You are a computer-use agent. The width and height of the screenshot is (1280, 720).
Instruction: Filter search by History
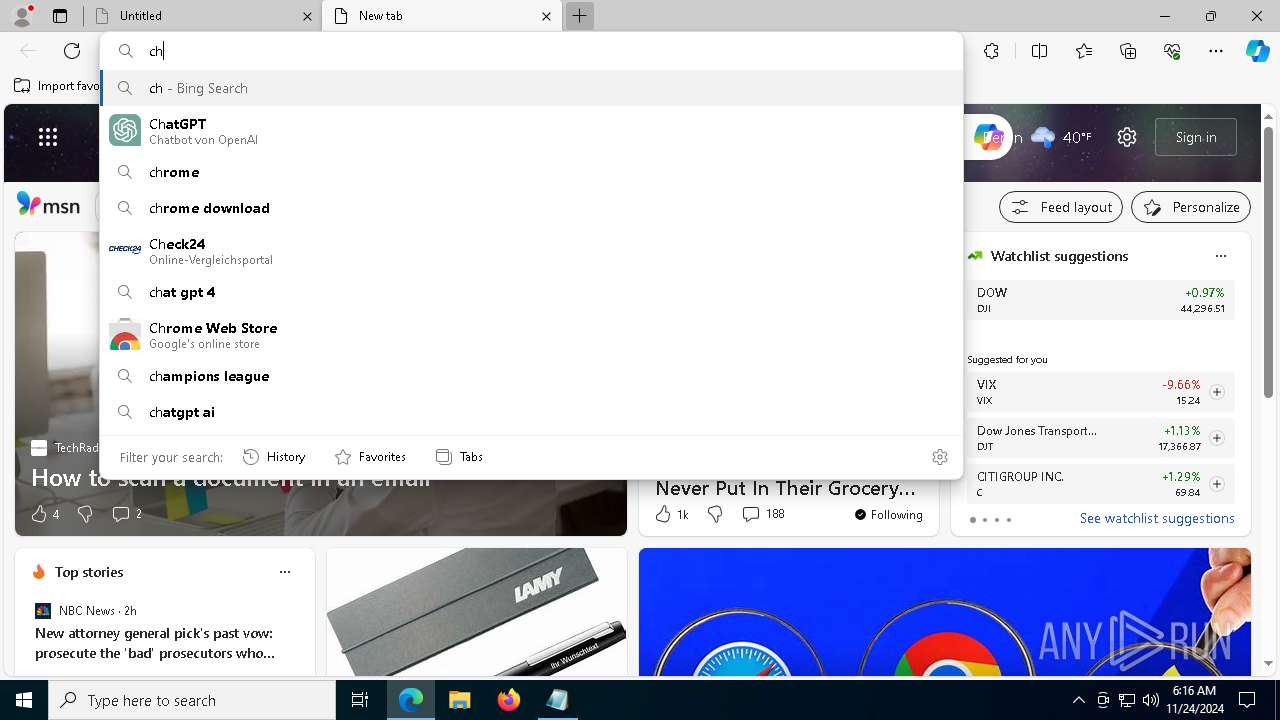[274, 457]
